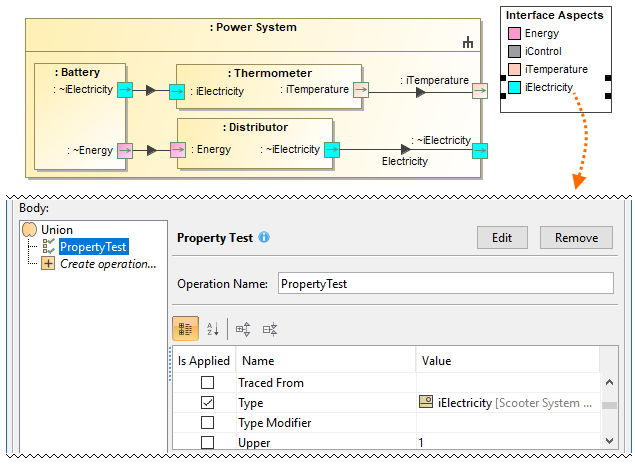
Task: Click the collapse all toolbar icon
Action: pos(269,328)
